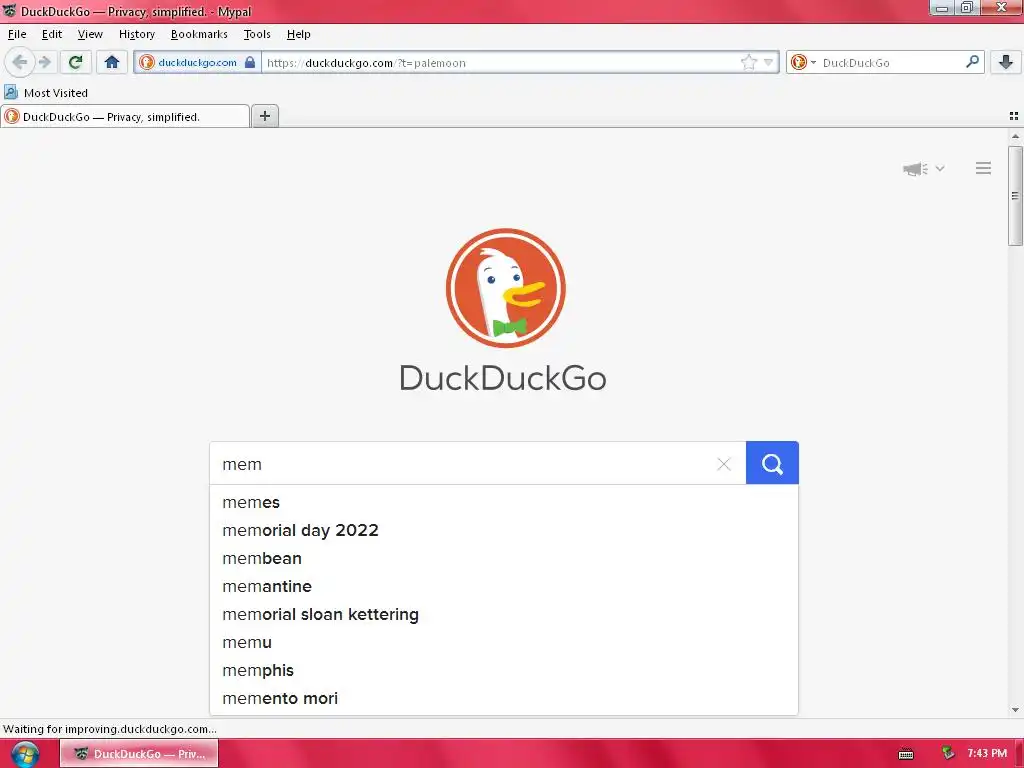Click the page vertical scrollbar thumb
1024x768 pixels.
(1015, 195)
